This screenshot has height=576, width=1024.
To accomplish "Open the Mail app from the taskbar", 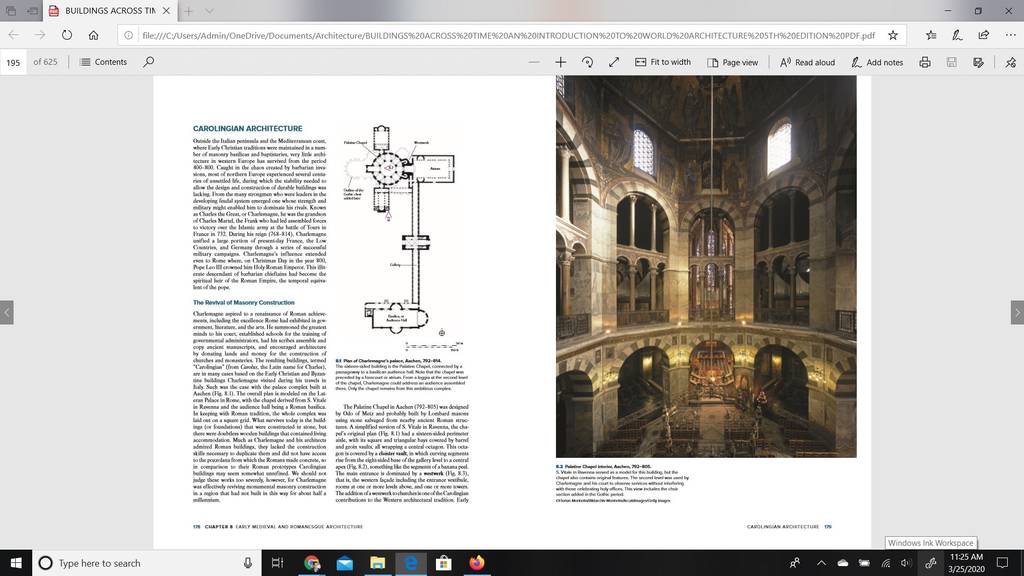I will [345, 563].
